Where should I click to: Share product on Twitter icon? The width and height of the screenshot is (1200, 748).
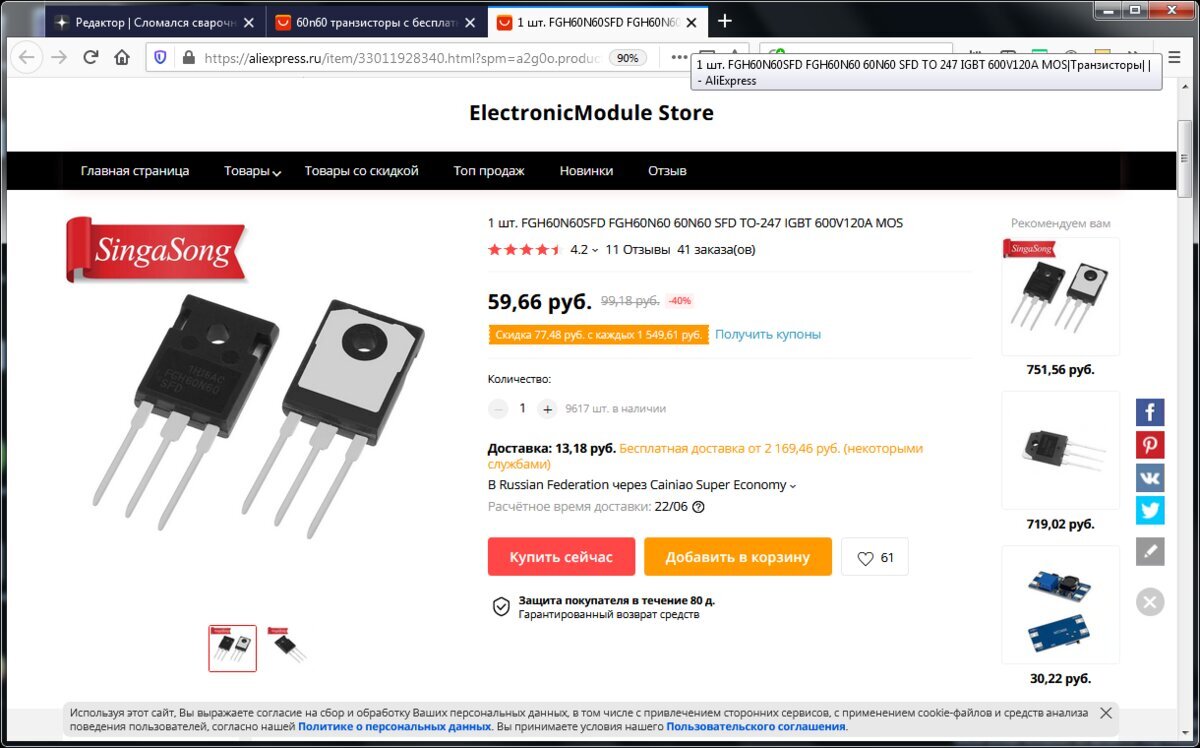[x=1150, y=511]
